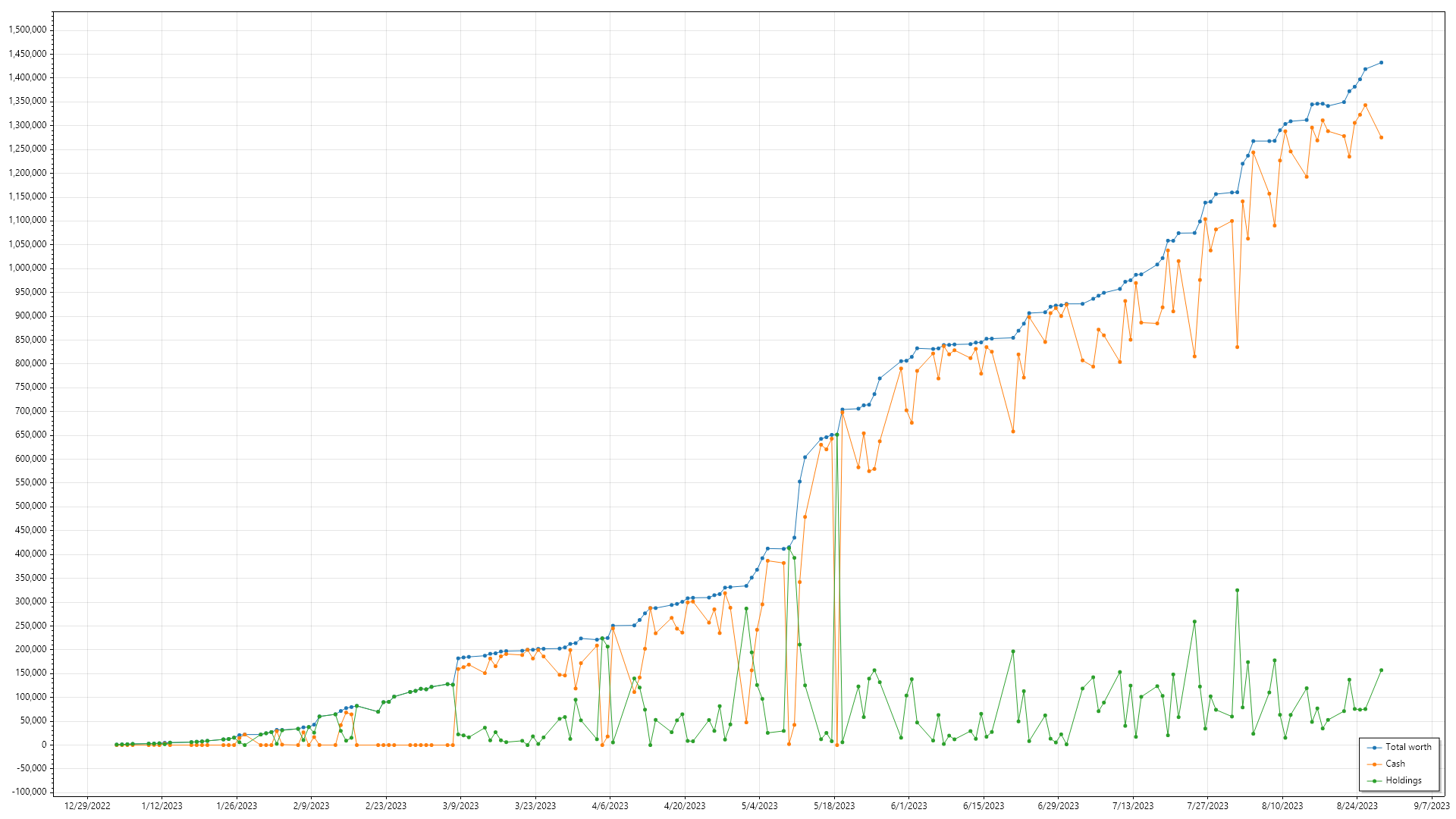Click the very first data point on the chart
The width and height of the screenshot is (1456, 819).
coord(116,745)
